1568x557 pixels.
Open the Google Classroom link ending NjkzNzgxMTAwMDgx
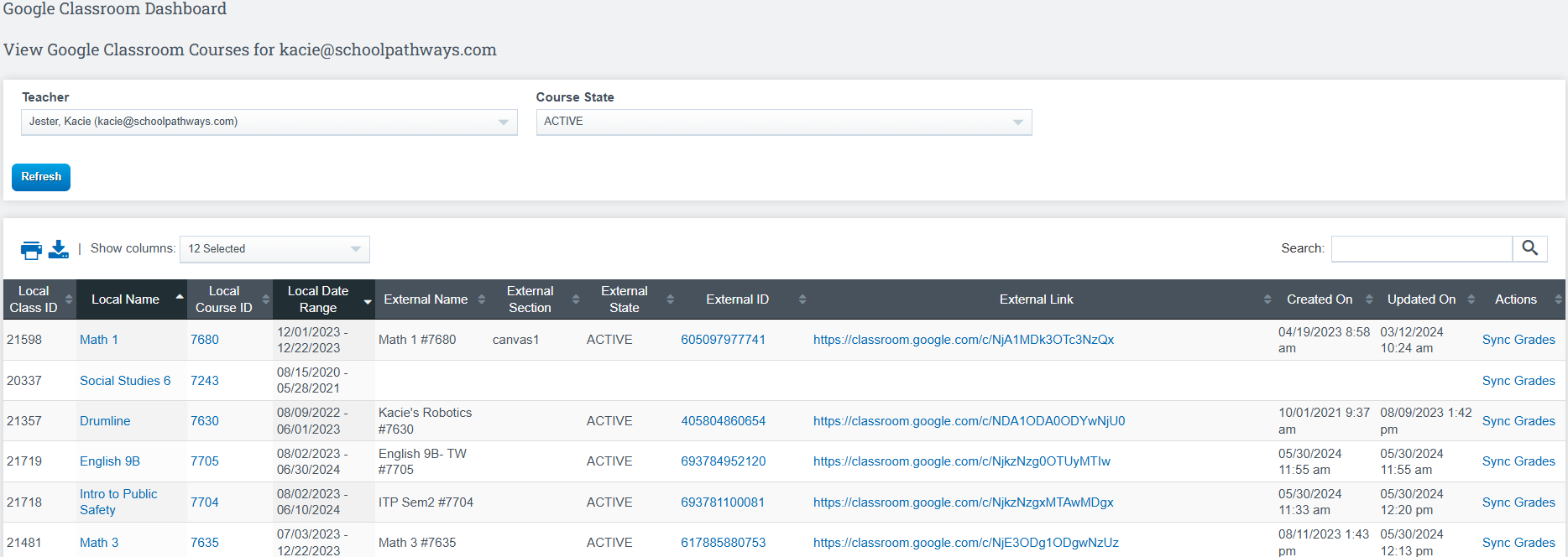[x=964, y=502]
